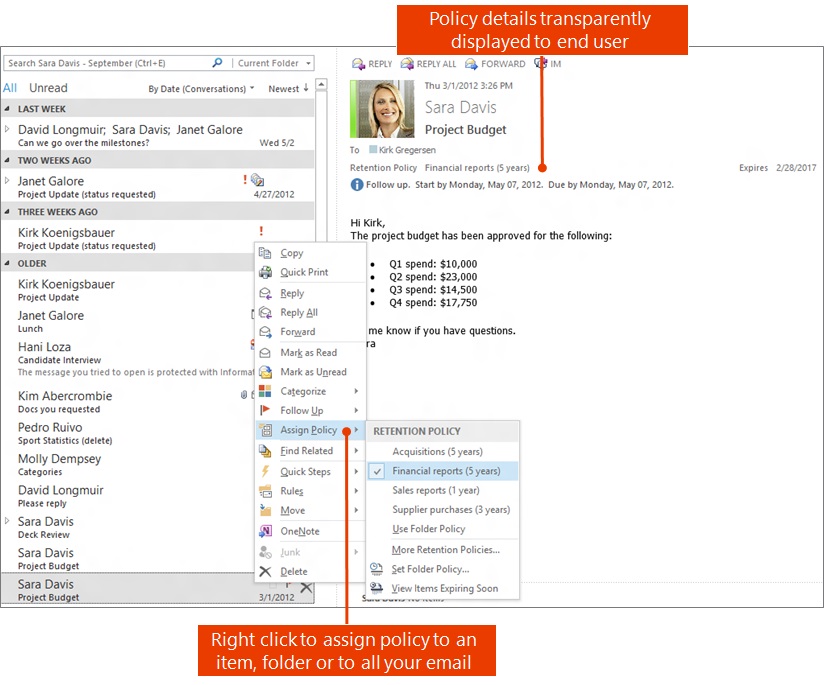Click the Kirk Gregersen recipient presence square

point(374,150)
